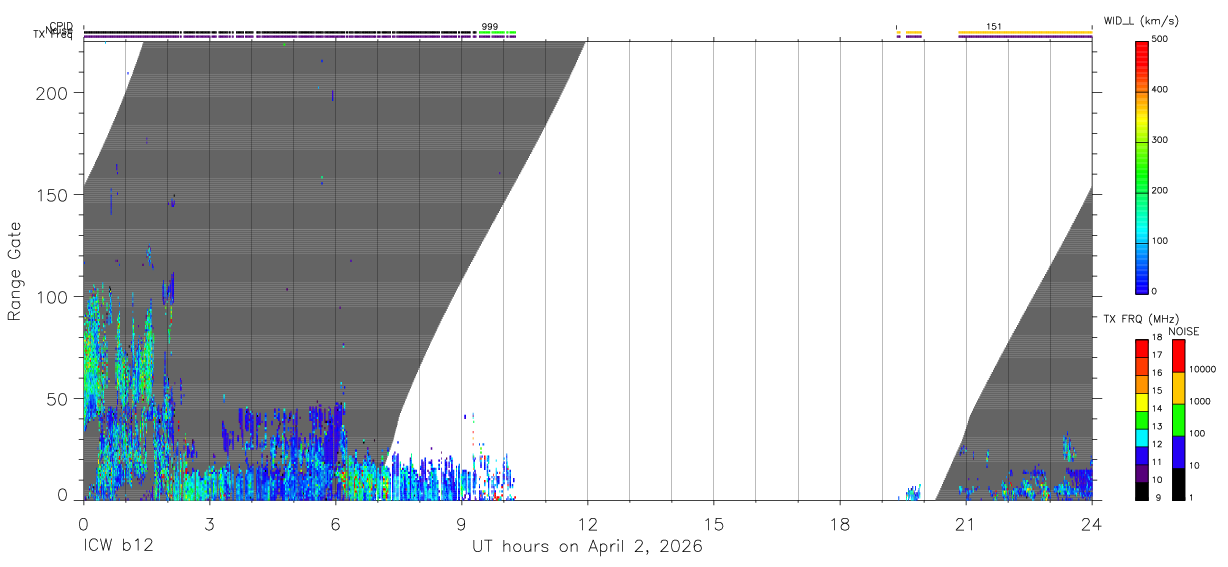Click the 'NOISE' legend title
The height and width of the screenshot is (567, 1228).
pyautogui.click(x=1184, y=331)
